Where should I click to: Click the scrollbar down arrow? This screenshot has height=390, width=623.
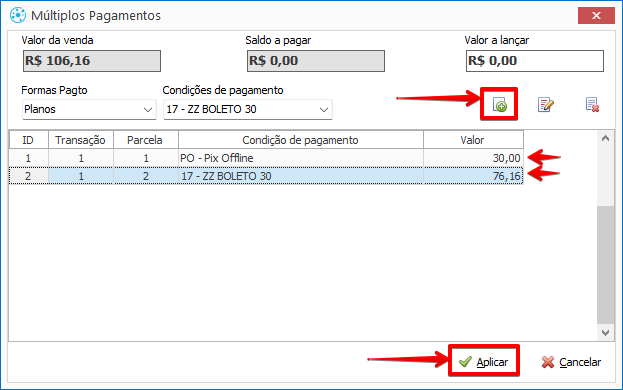click(x=606, y=332)
